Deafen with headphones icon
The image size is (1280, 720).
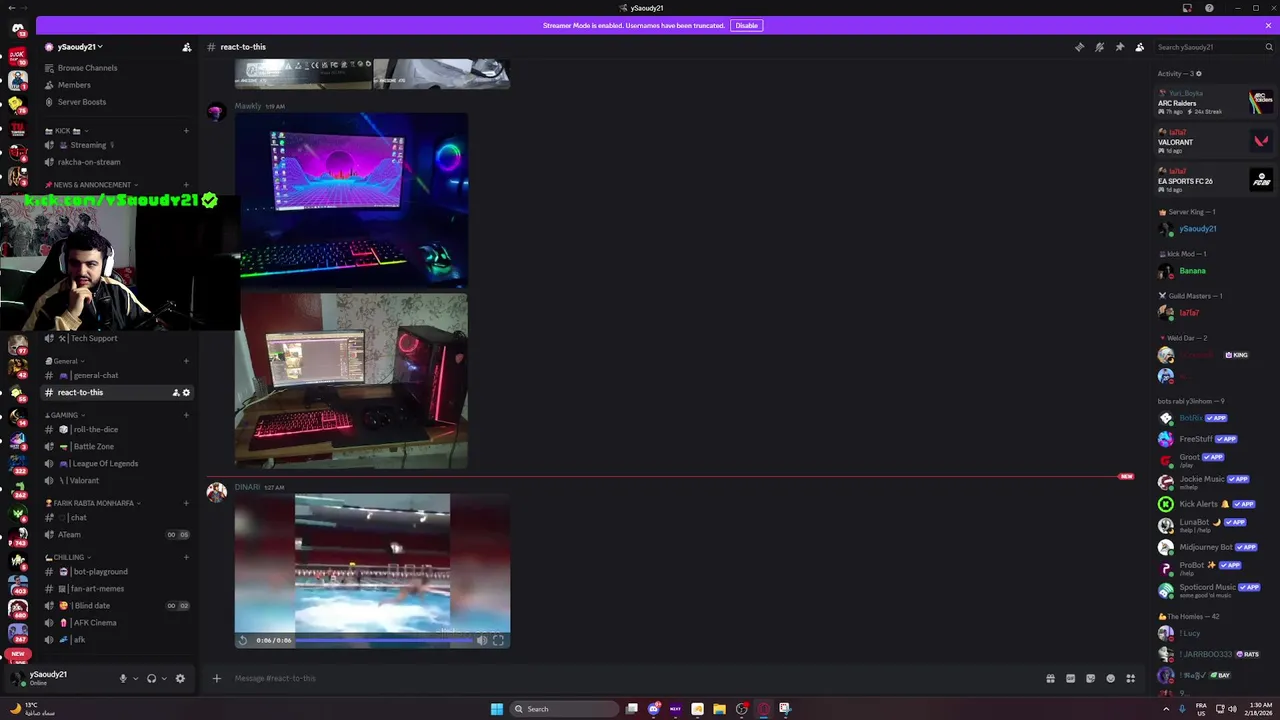151,678
